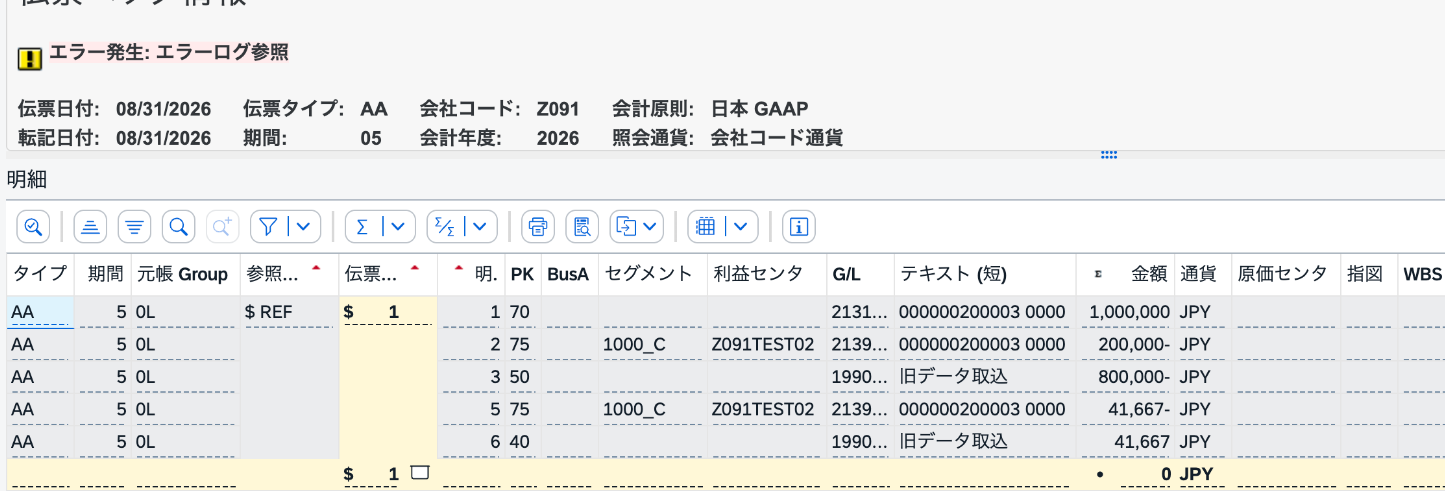The width and height of the screenshot is (1445, 491).
Task: Click the total 0 JPY amount cell
Action: click(1125, 474)
